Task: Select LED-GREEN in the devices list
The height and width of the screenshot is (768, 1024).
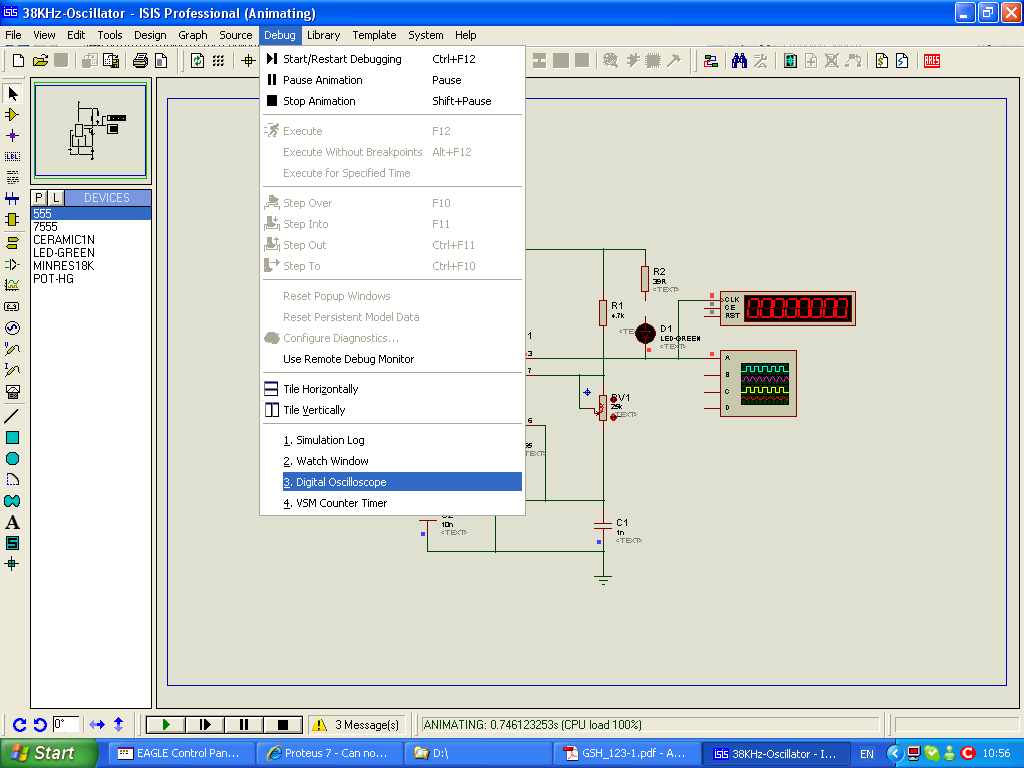Action: [91, 253]
